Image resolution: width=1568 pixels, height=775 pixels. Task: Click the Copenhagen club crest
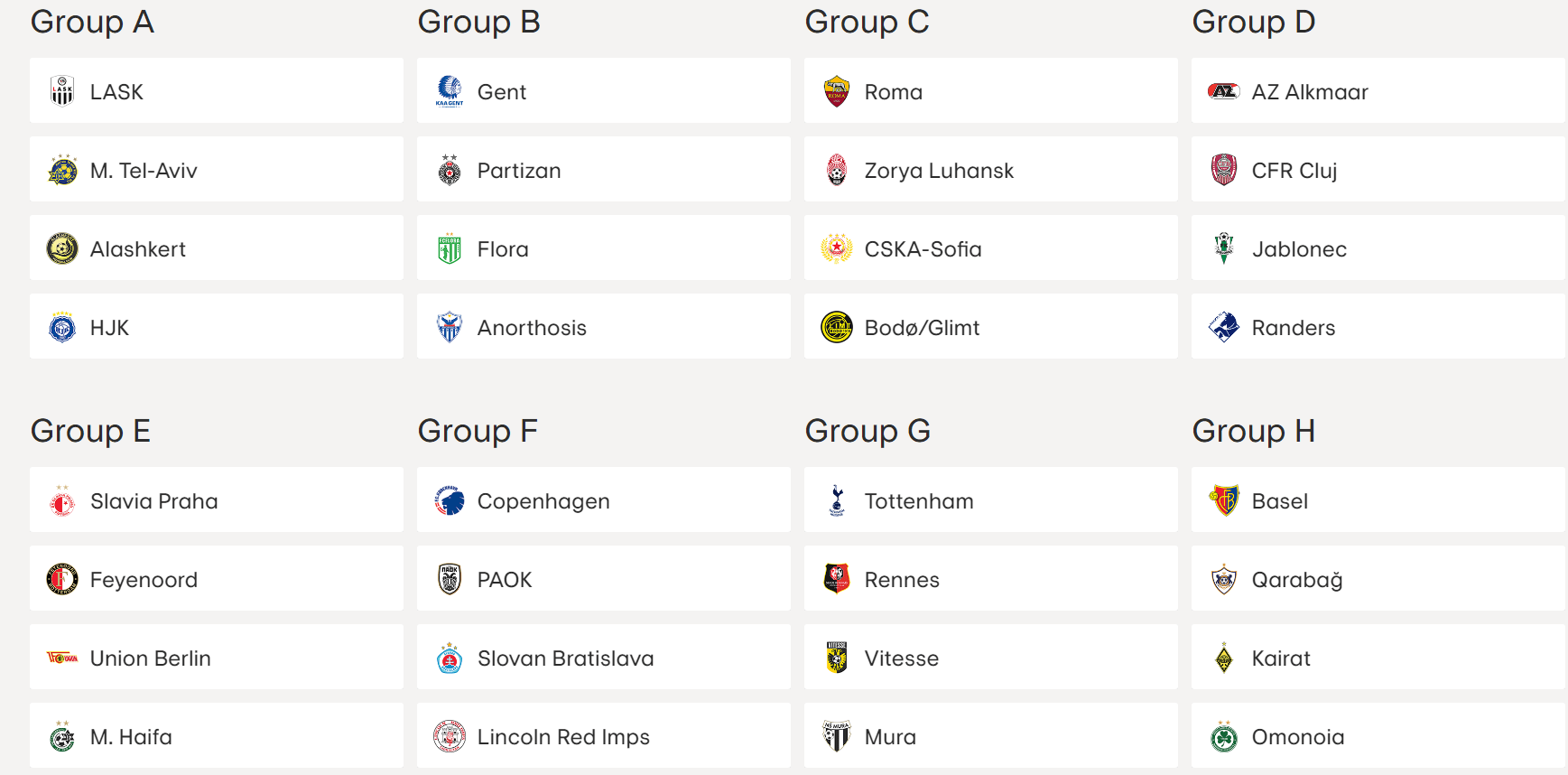pos(449,500)
